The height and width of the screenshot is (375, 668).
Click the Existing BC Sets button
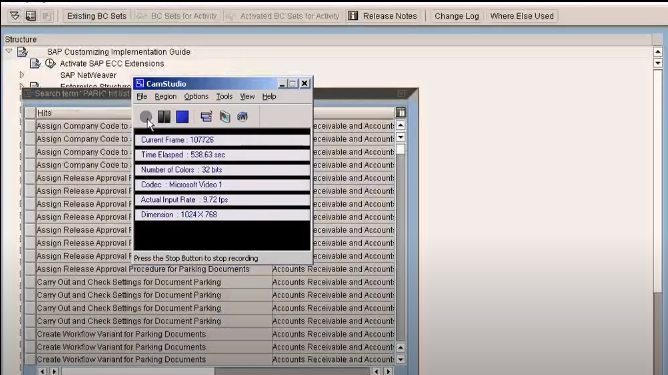point(97,16)
